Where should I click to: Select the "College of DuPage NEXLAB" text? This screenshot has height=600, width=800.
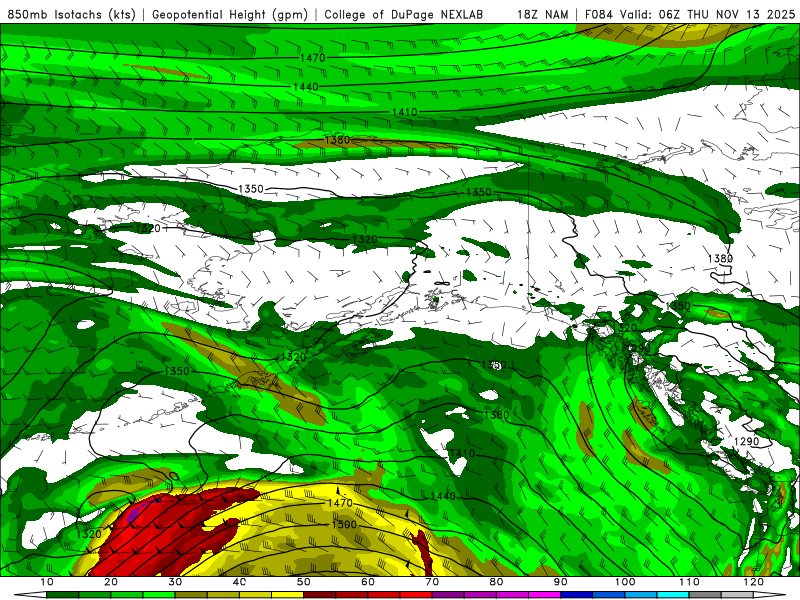tap(403, 14)
